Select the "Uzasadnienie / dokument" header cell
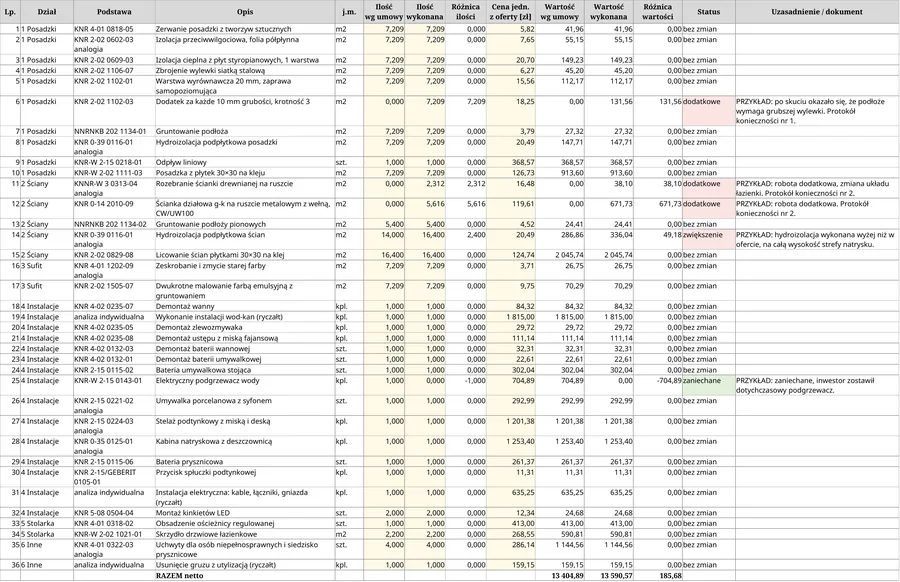The image size is (900, 582). pyautogui.click(x=817, y=11)
